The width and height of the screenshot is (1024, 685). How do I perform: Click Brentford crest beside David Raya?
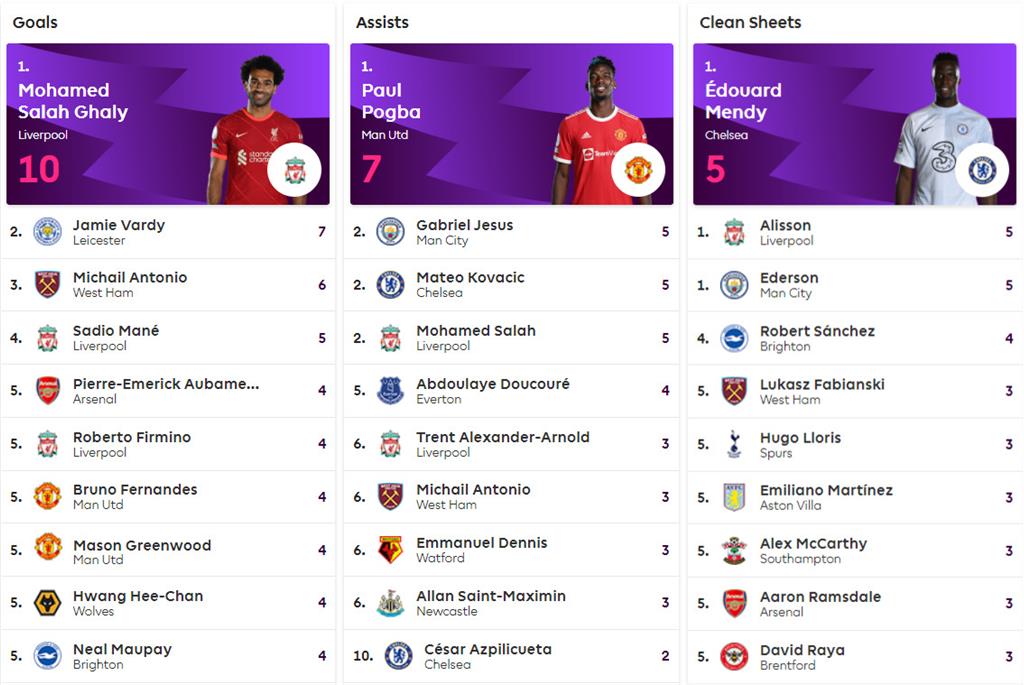coord(734,656)
